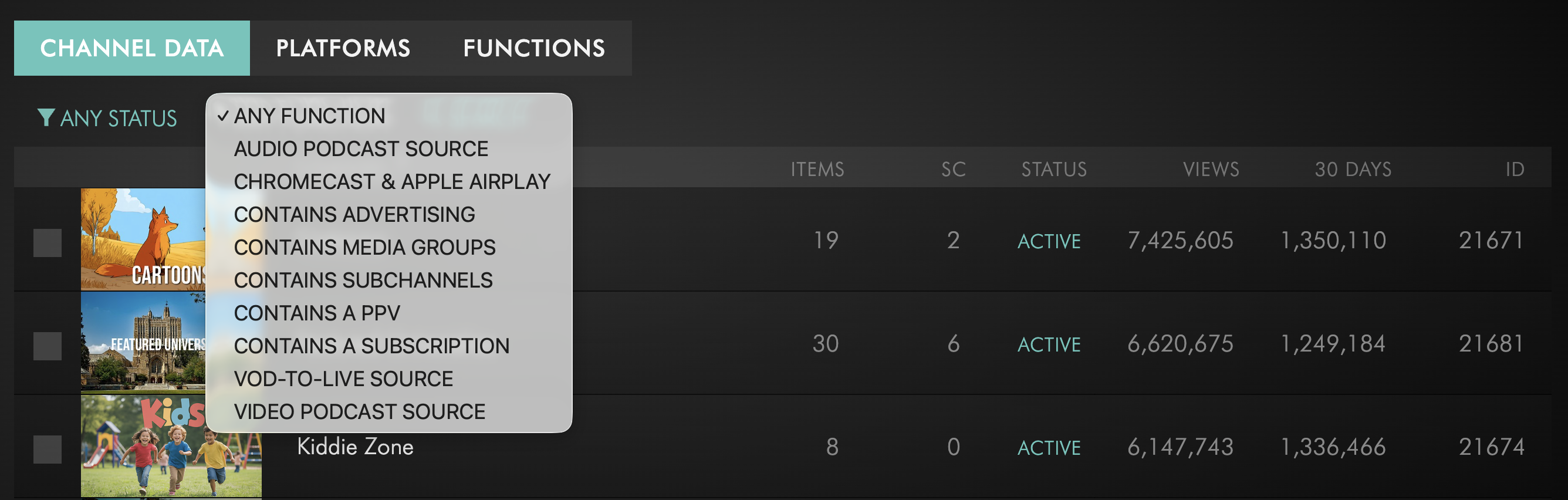
Task: Select Video Podcast Source filter
Action: coord(359,412)
